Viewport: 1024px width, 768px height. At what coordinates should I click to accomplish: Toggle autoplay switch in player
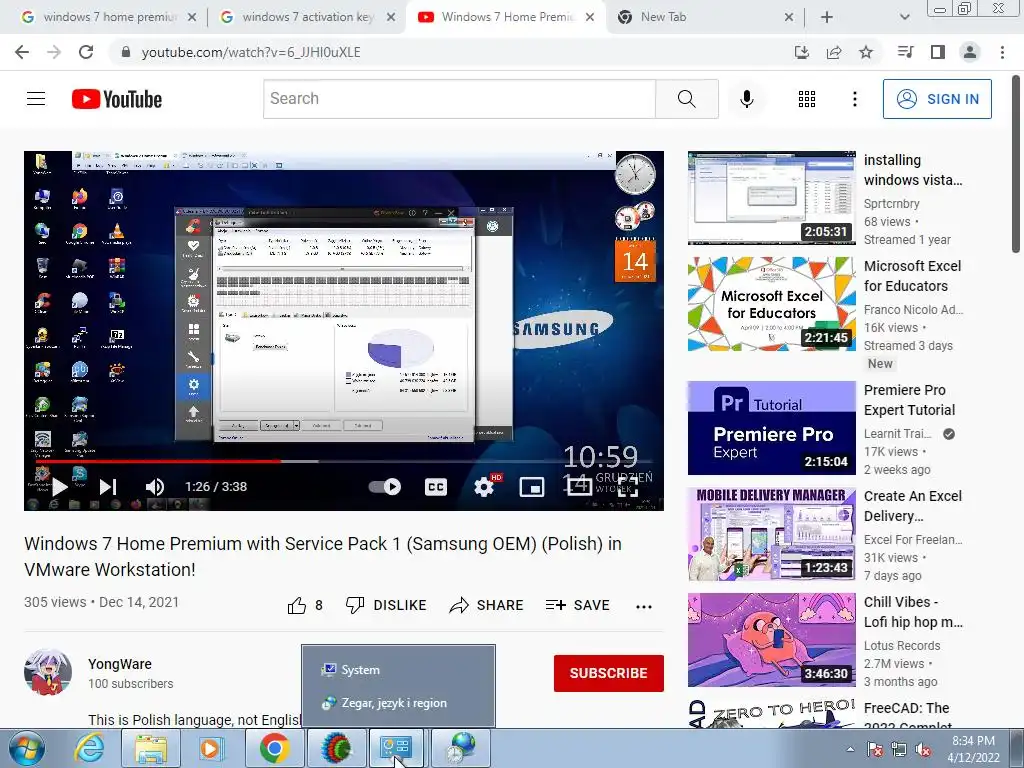point(385,487)
